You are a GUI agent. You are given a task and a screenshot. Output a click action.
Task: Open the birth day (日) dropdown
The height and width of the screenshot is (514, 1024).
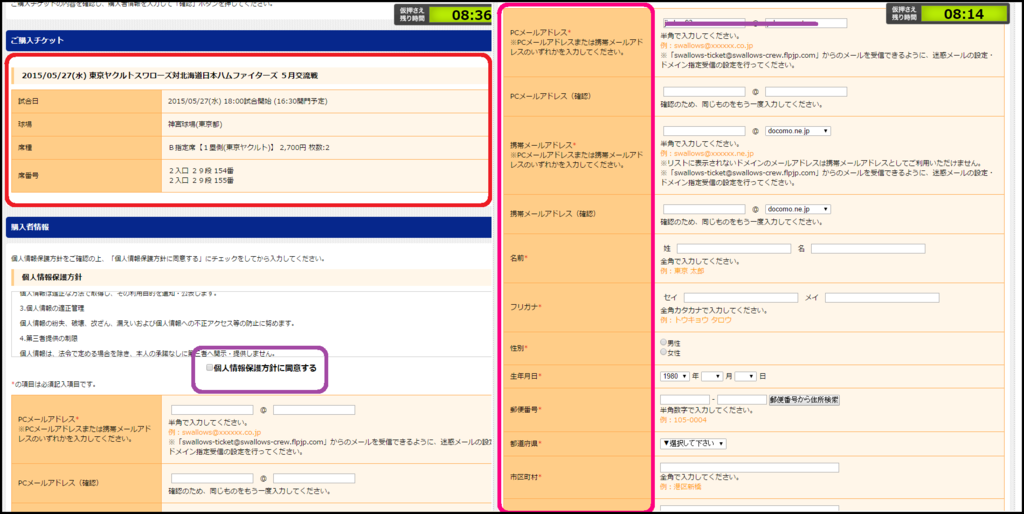tap(745, 376)
